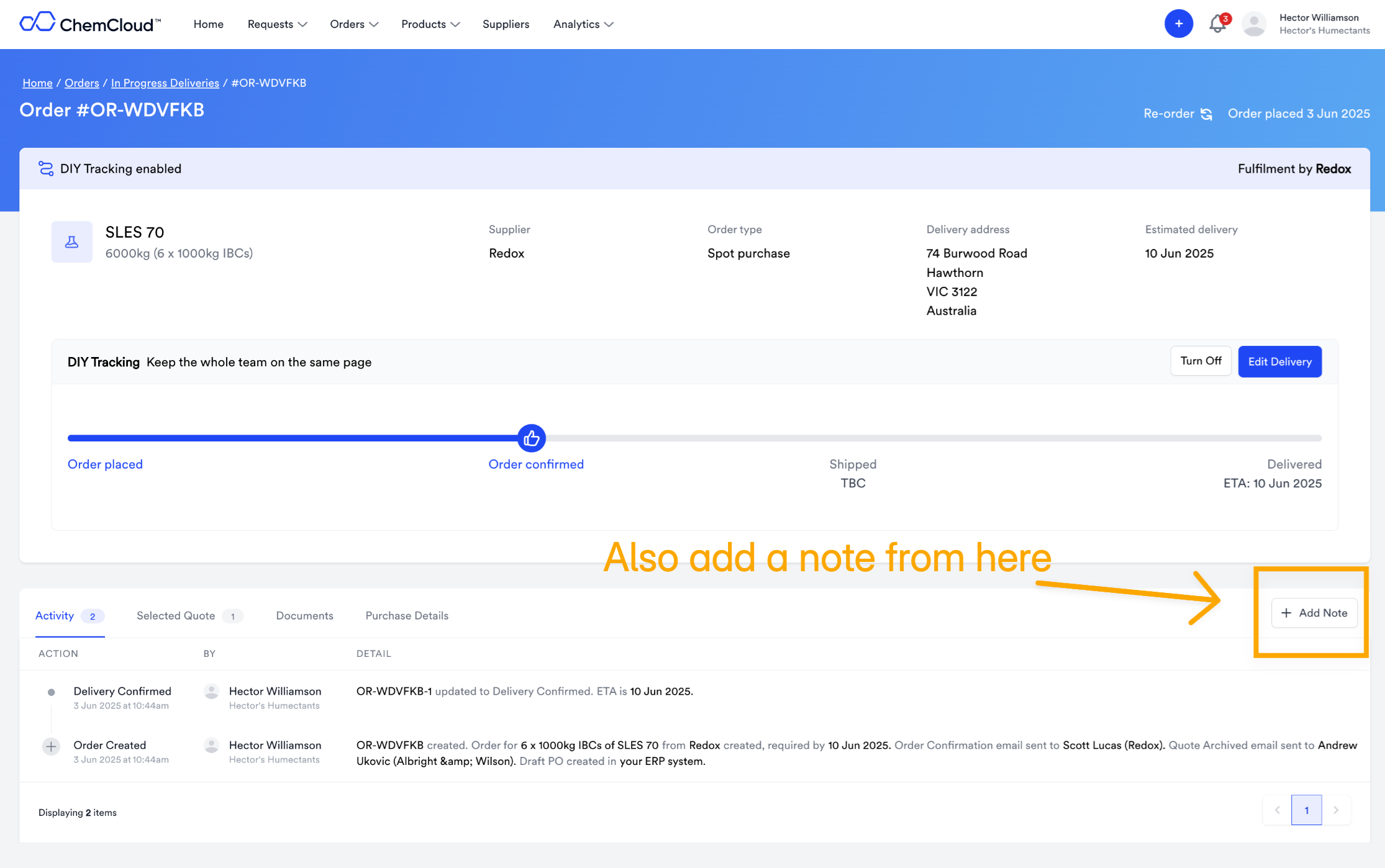Open Hector Williamson's profile avatar

[1253, 24]
